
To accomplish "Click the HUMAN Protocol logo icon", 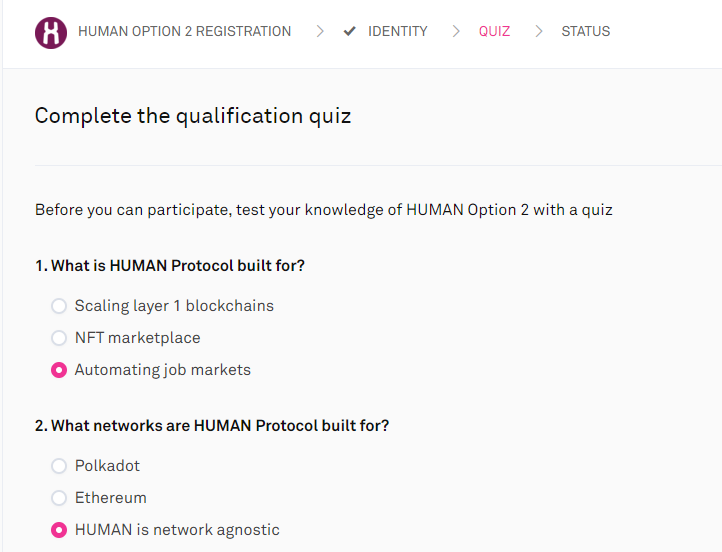I will click(x=51, y=33).
